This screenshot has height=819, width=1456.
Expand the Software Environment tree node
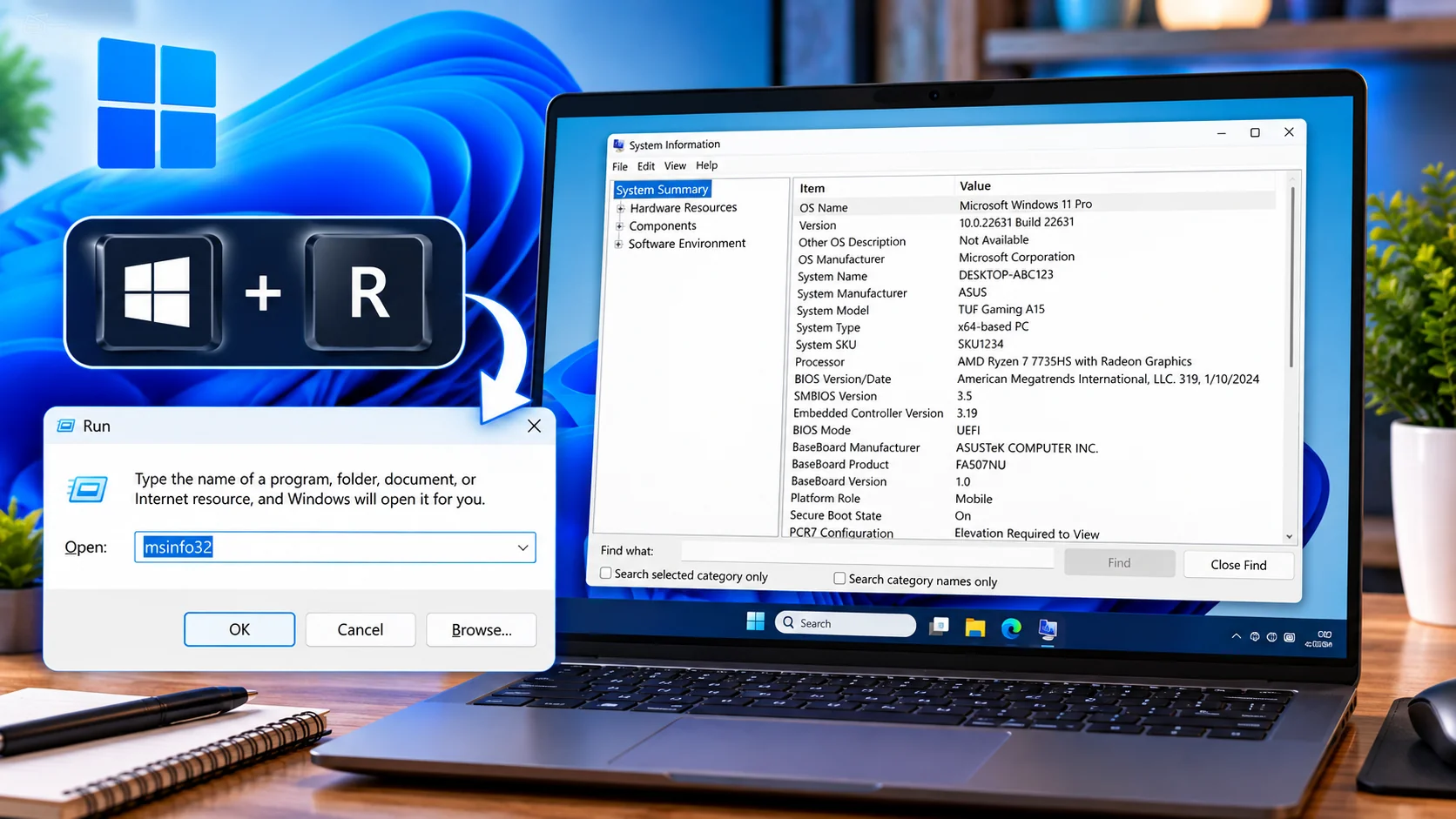[618, 245]
